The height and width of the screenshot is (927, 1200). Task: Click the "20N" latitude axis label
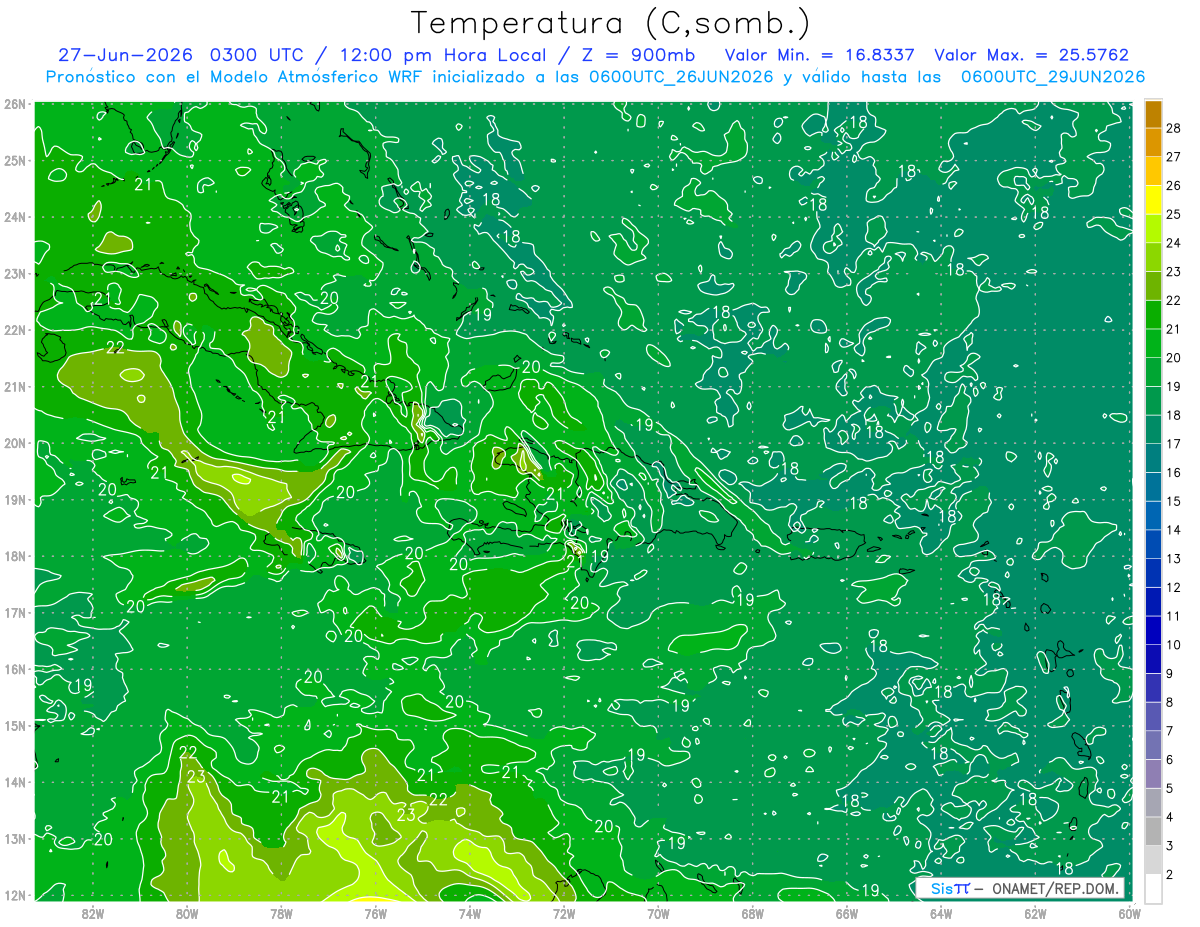[14, 443]
